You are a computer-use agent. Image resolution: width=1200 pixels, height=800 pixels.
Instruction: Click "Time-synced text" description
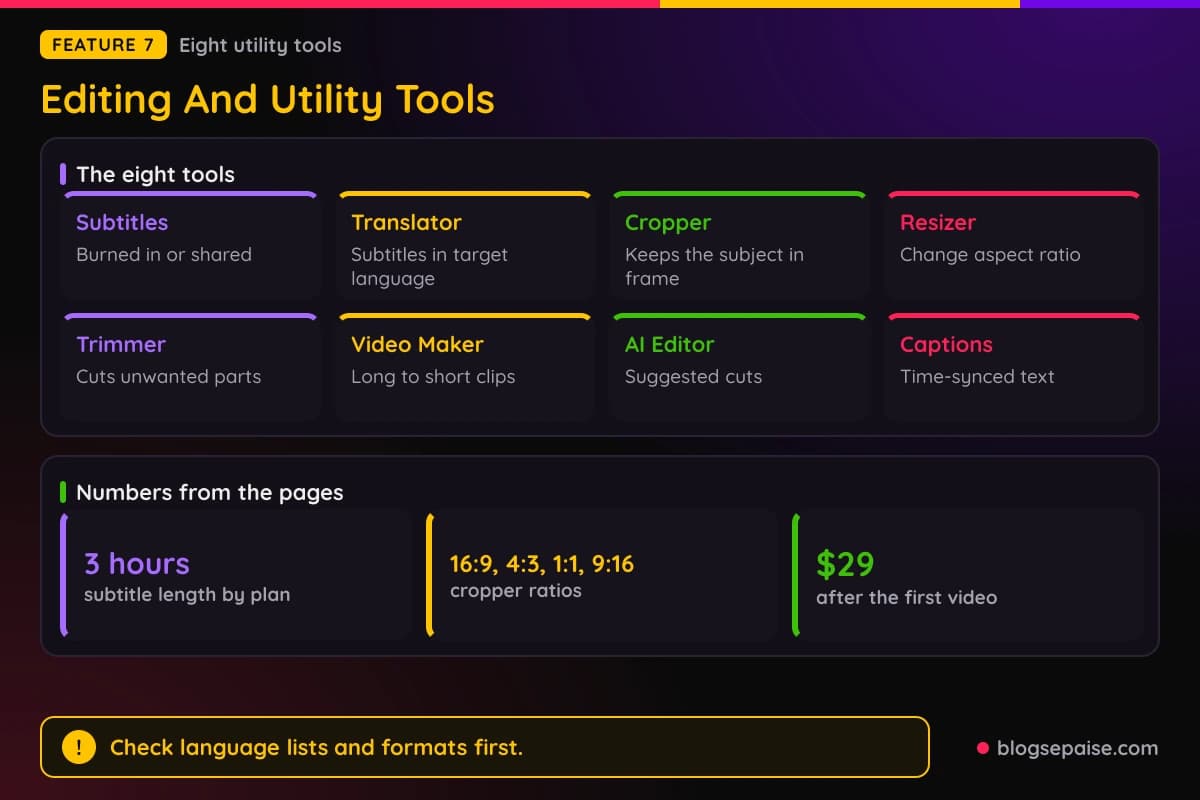pyautogui.click(x=977, y=376)
